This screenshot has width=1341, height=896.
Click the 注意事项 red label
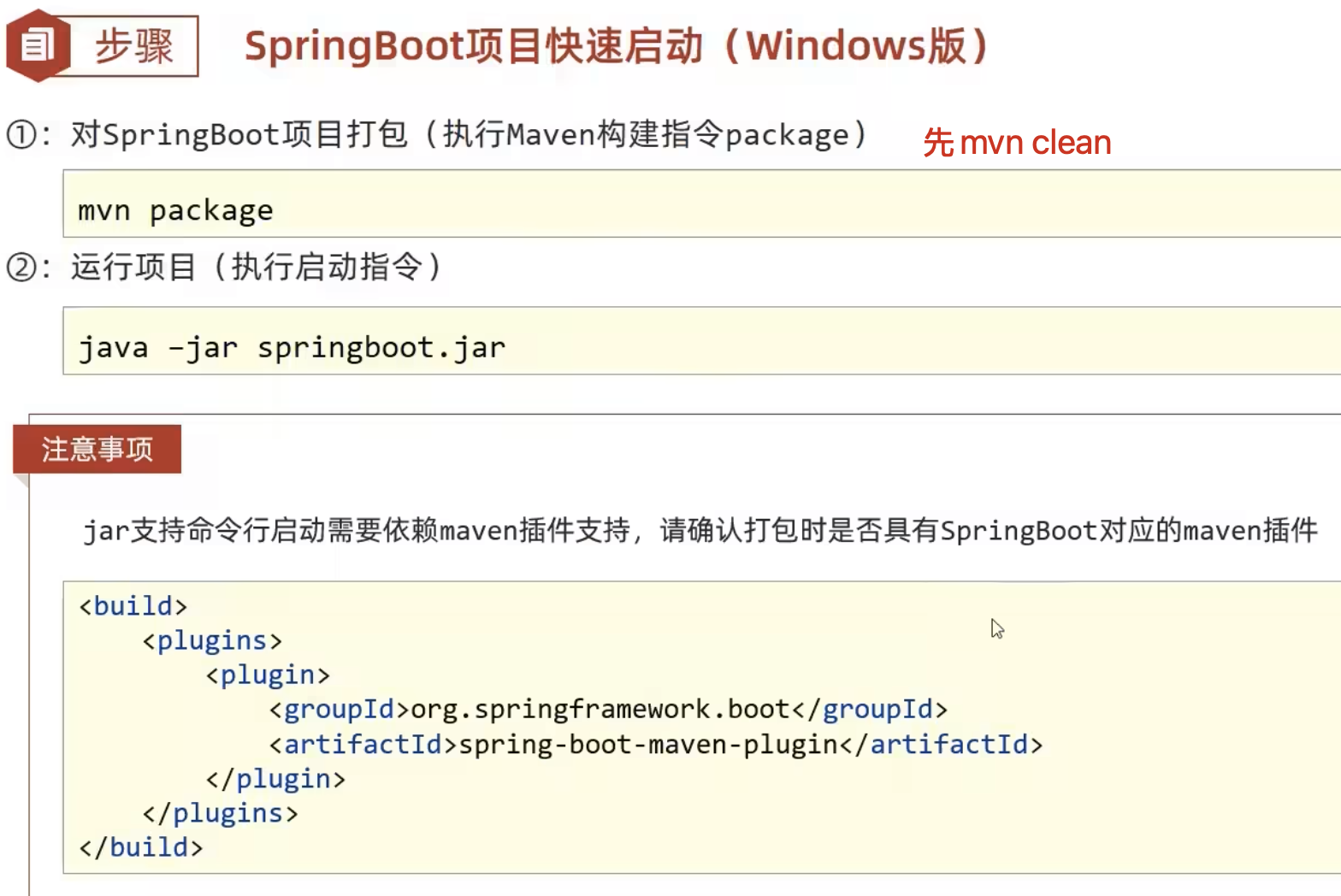pos(97,449)
